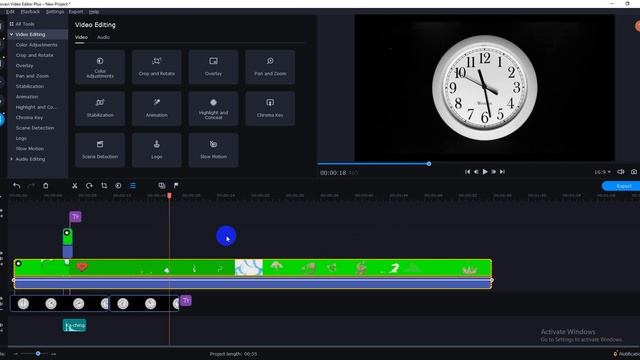Split clip with the scissors icon
Viewport: 640px width, 360px height.
[75, 186]
